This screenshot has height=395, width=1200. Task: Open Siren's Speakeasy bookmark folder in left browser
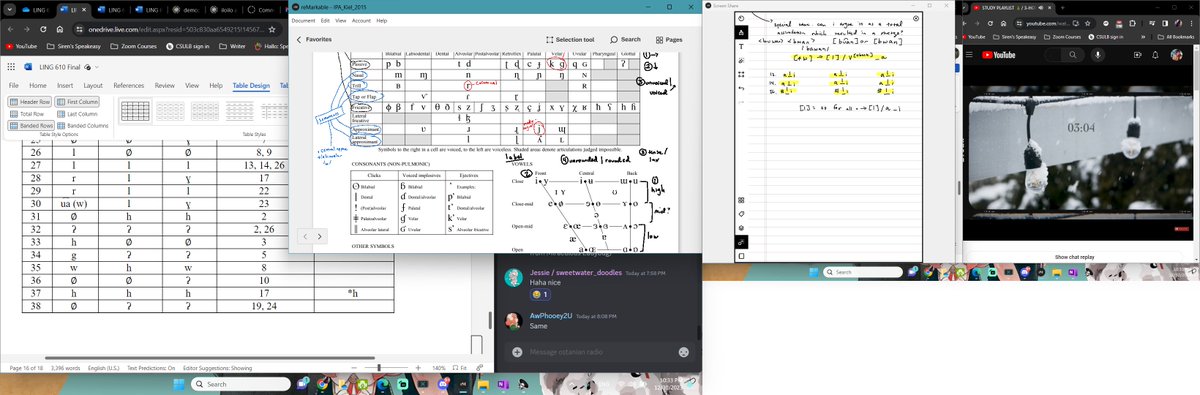(x=73, y=46)
